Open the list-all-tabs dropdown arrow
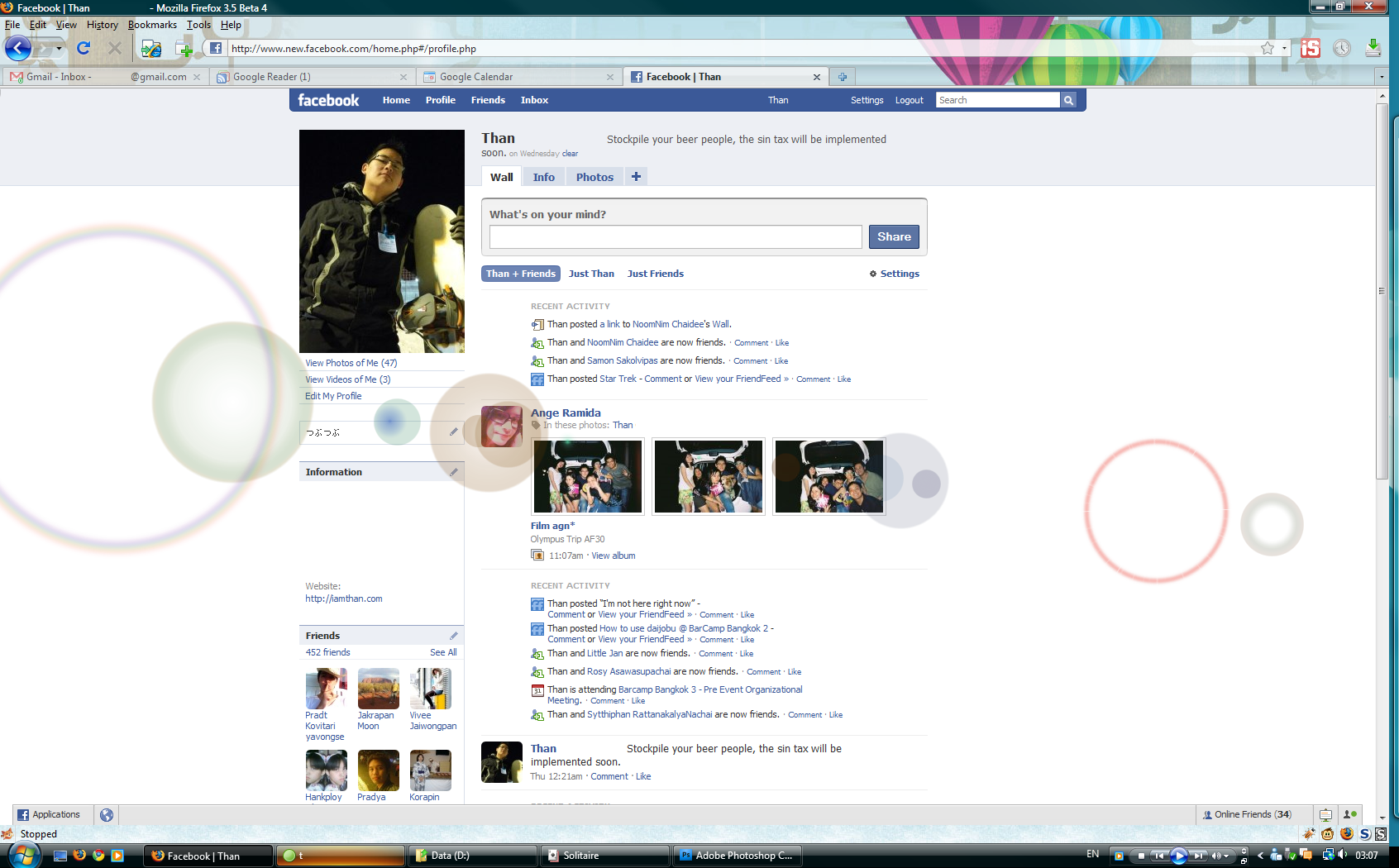The height and width of the screenshot is (868, 1399). [x=1381, y=77]
